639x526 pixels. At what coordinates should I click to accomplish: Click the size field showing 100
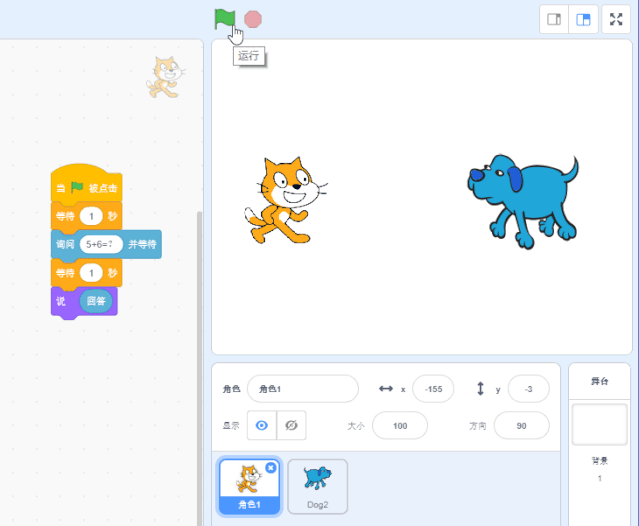pos(399,426)
